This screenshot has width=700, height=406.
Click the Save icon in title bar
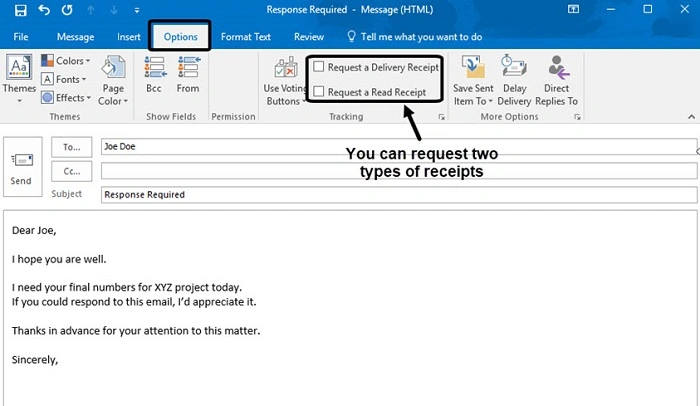21,10
